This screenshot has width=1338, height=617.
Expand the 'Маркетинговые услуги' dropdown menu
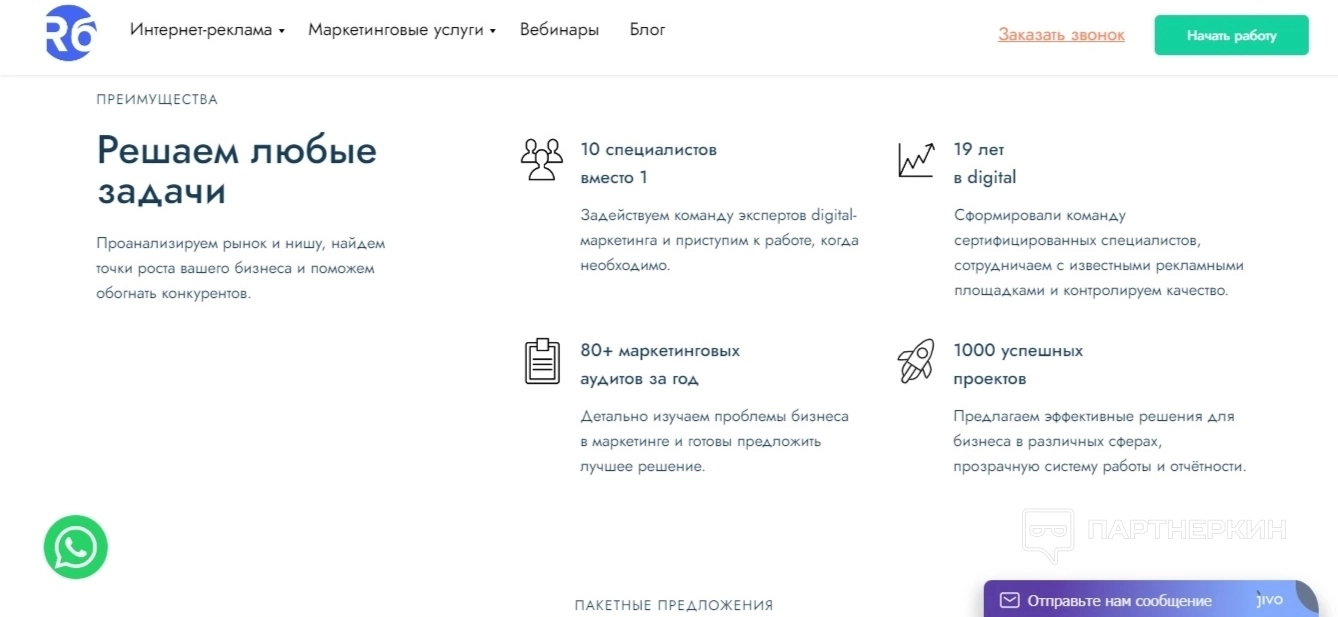coord(402,30)
